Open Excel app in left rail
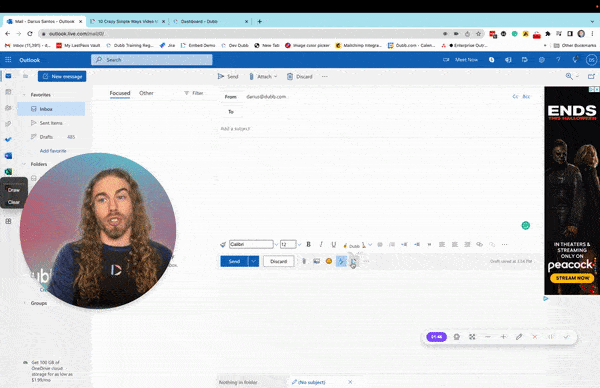 click(x=8, y=171)
